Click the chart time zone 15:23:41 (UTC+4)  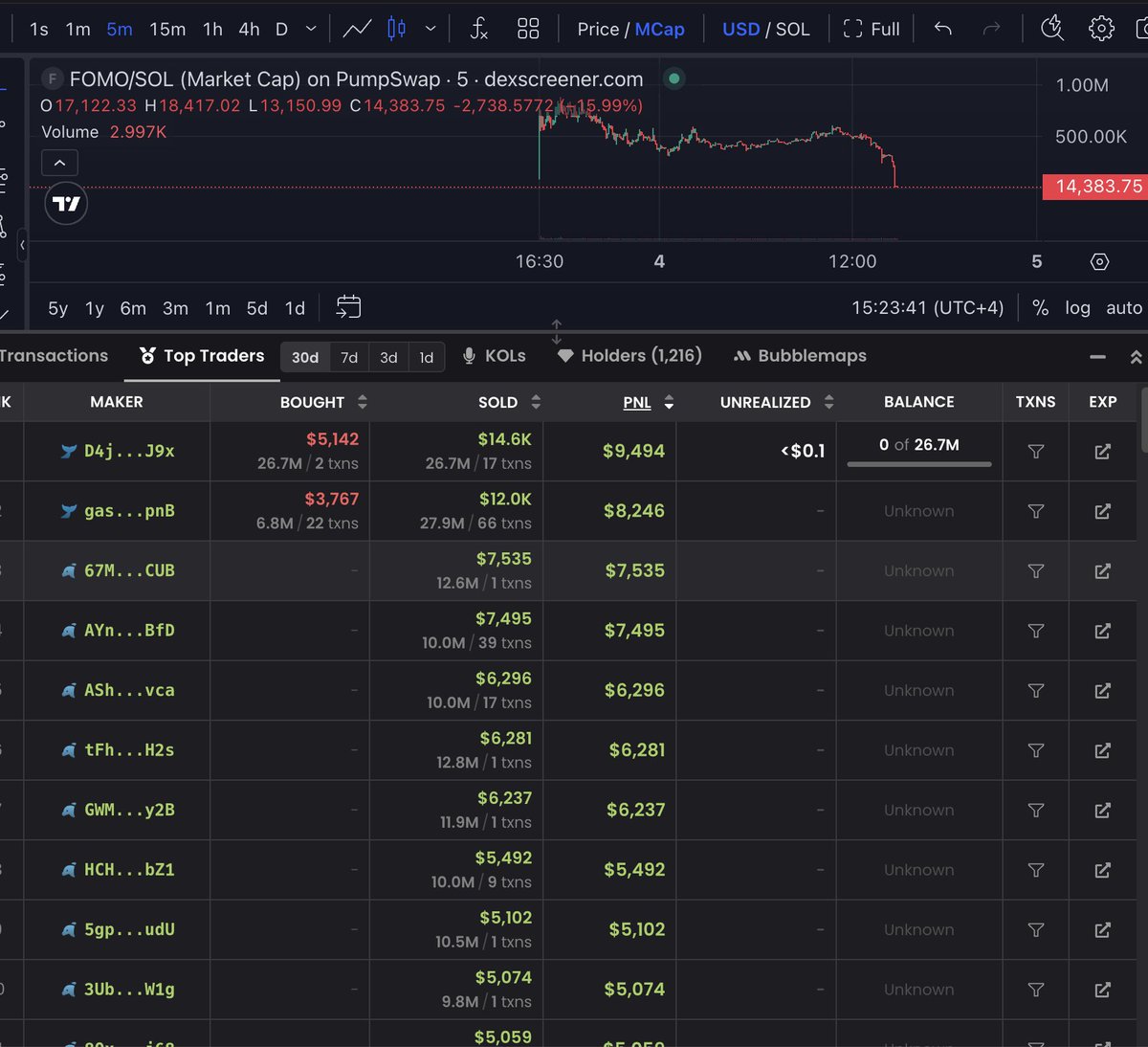coord(928,307)
